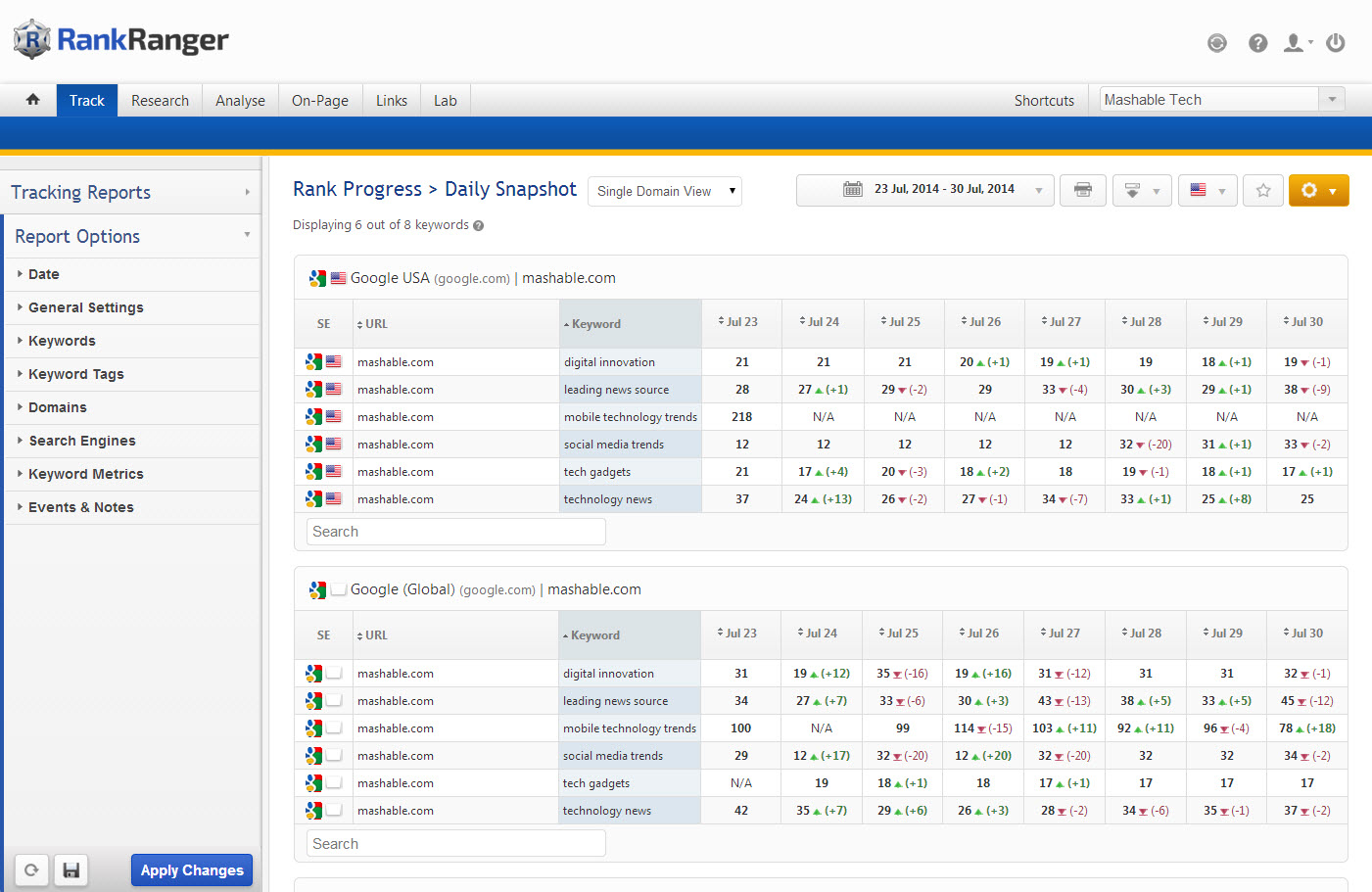Reset report options with circular arrow icon
Image resolution: width=1372 pixels, height=892 pixels.
point(31,869)
